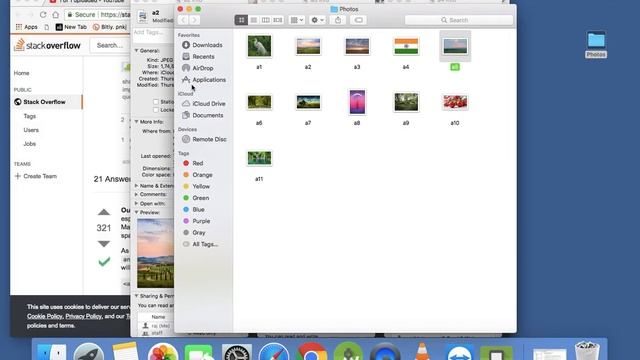Open the Finder arrange-by dropdown
Viewport: 640px width, 360px height.
click(297, 20)
